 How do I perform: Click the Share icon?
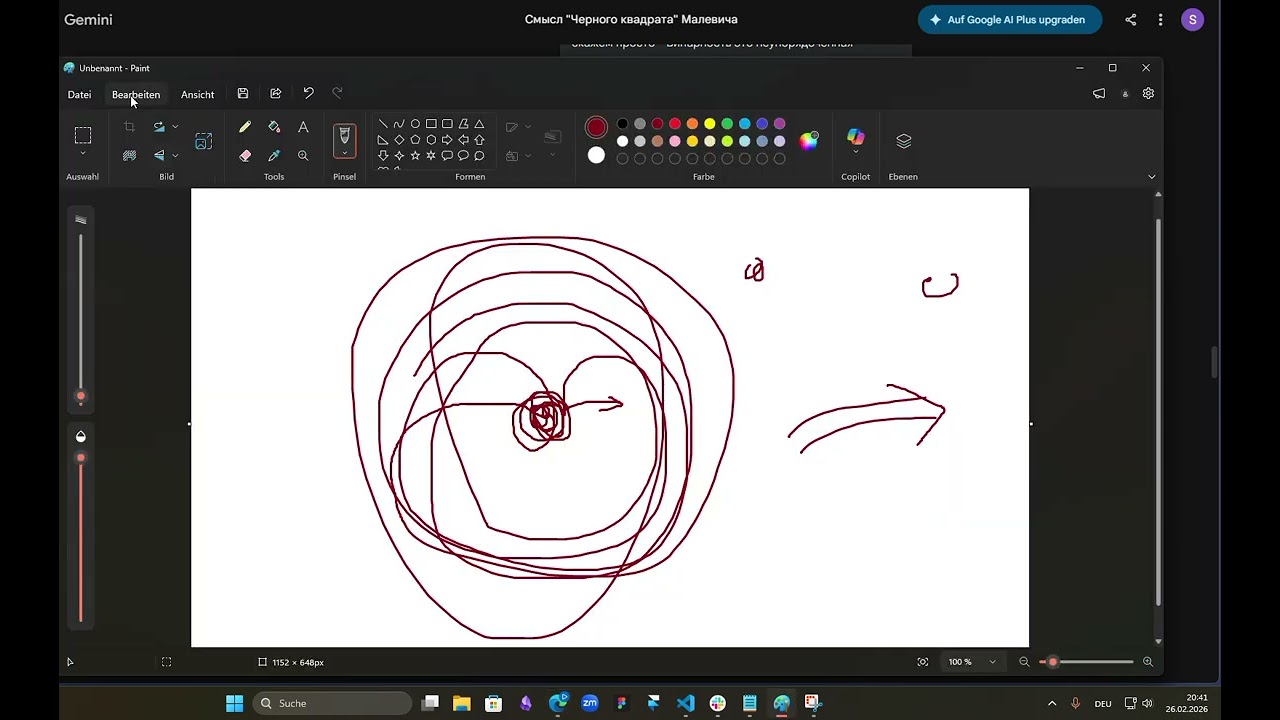point(276,94)
